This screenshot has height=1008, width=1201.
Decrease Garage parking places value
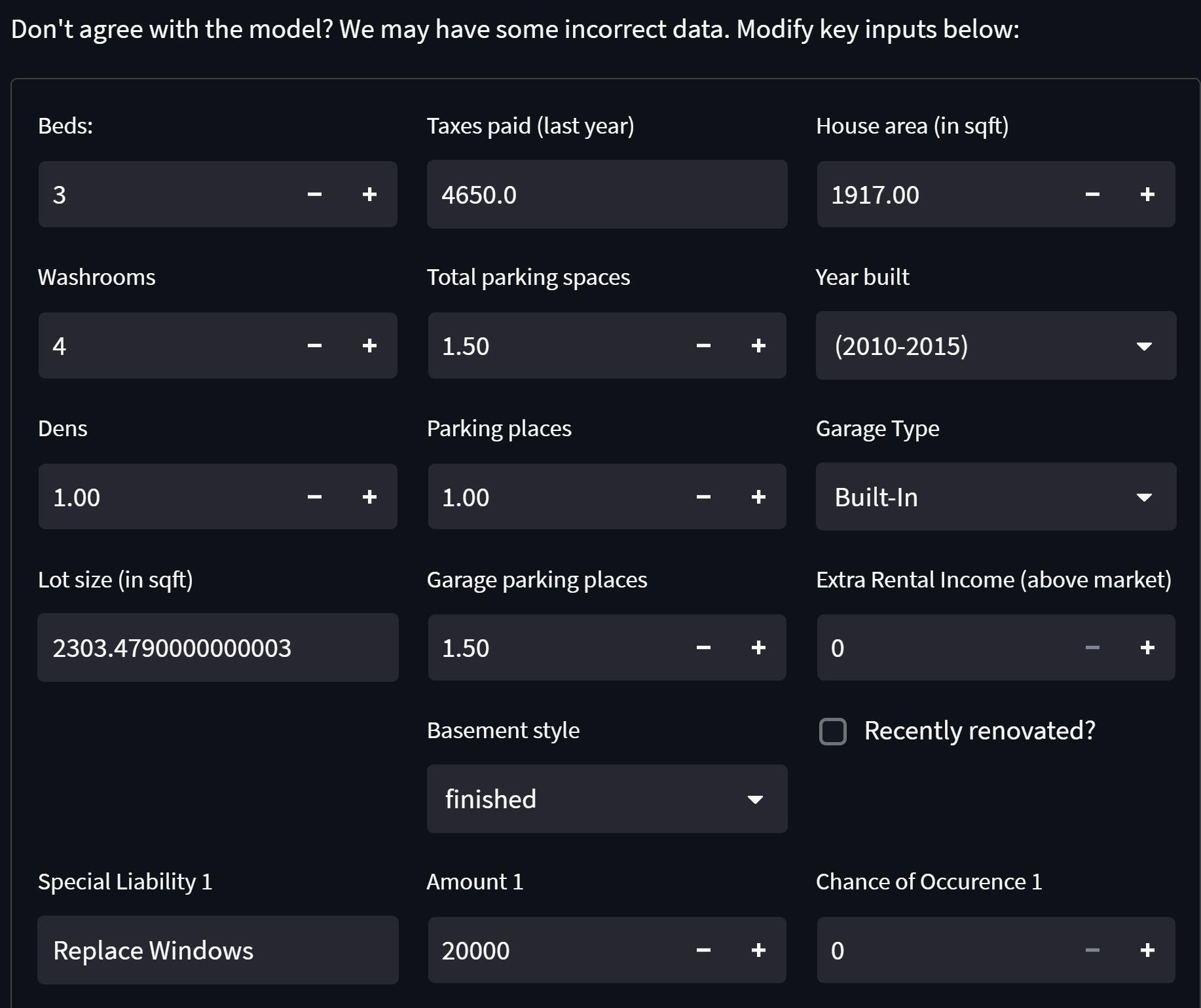[x=703, y=648]
